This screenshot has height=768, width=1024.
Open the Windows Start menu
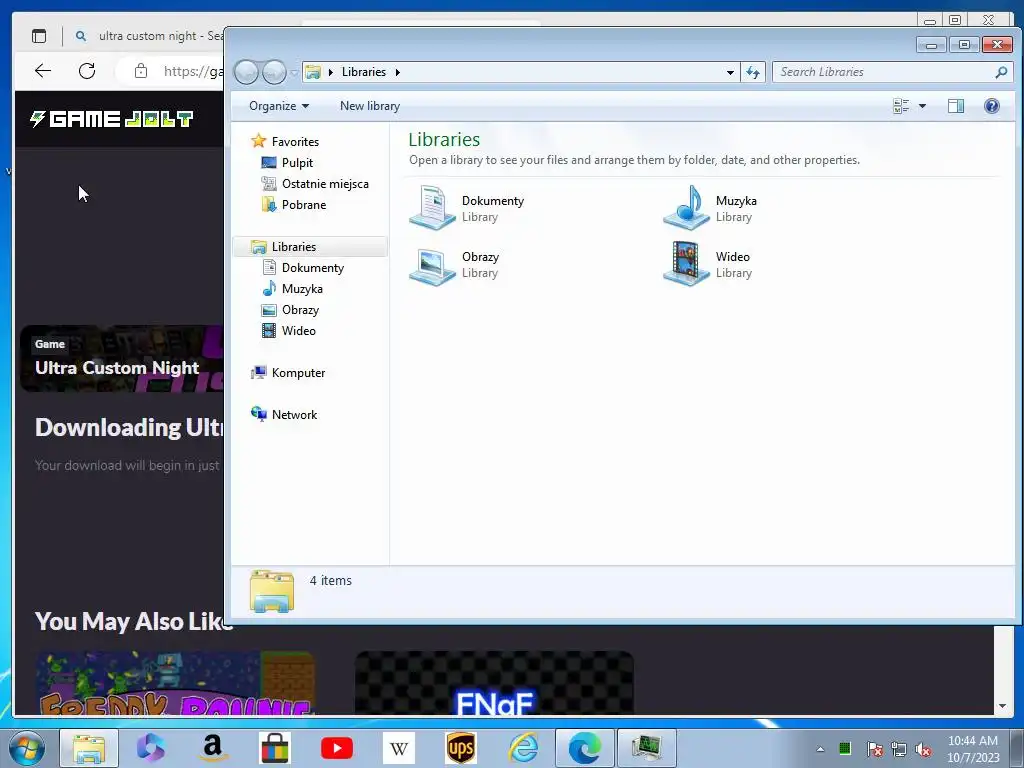coord(27,748)
